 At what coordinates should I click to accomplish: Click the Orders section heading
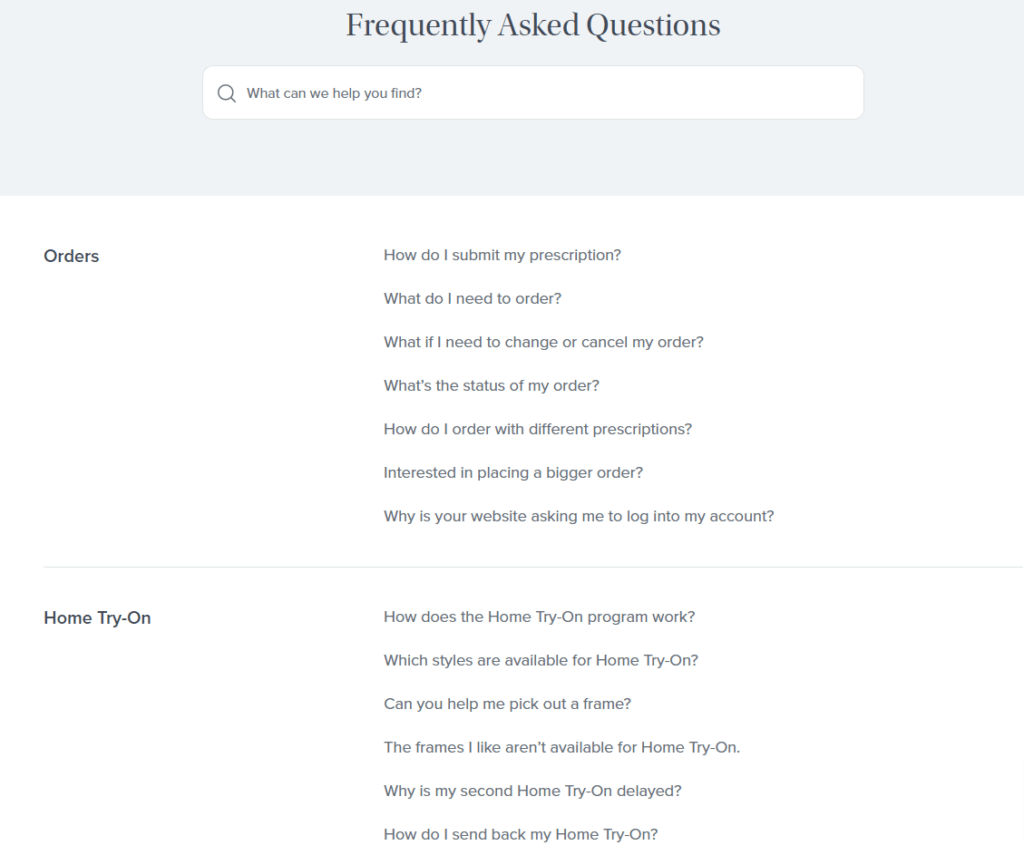point(71,256)
